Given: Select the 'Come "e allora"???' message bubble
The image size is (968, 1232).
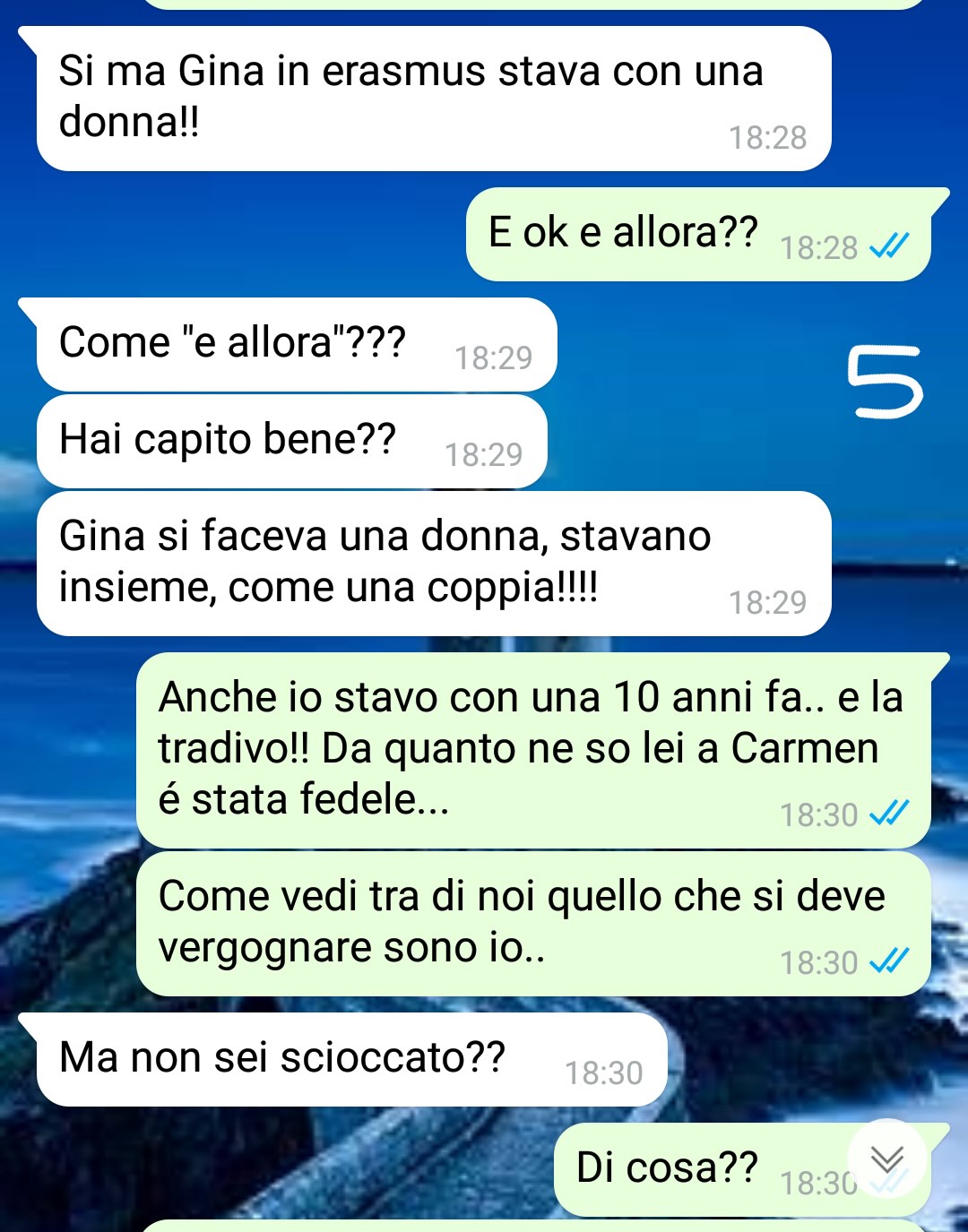Looking at the screenshot, I should tap(297, 345).
